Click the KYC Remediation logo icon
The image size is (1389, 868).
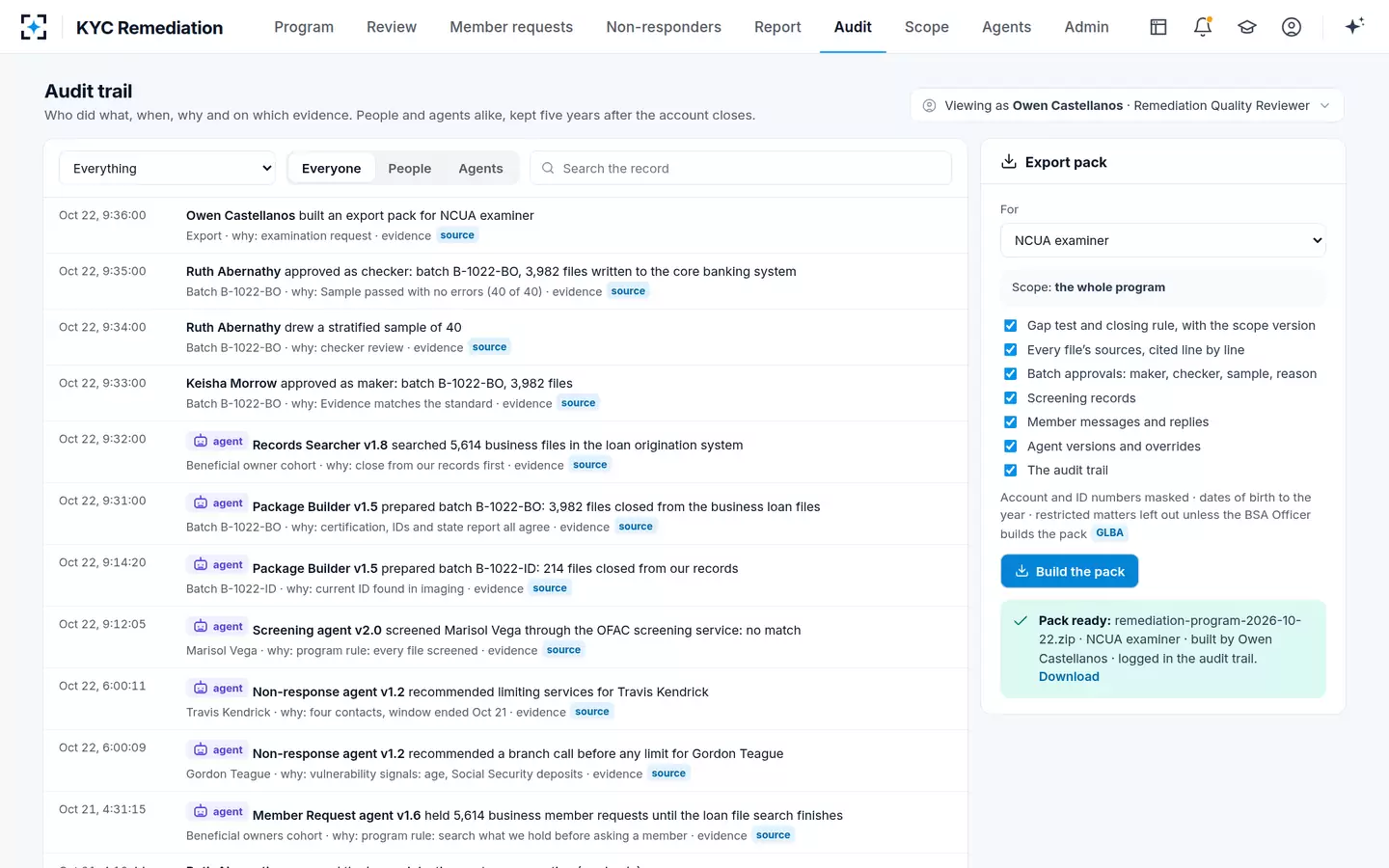pos(34,27)
